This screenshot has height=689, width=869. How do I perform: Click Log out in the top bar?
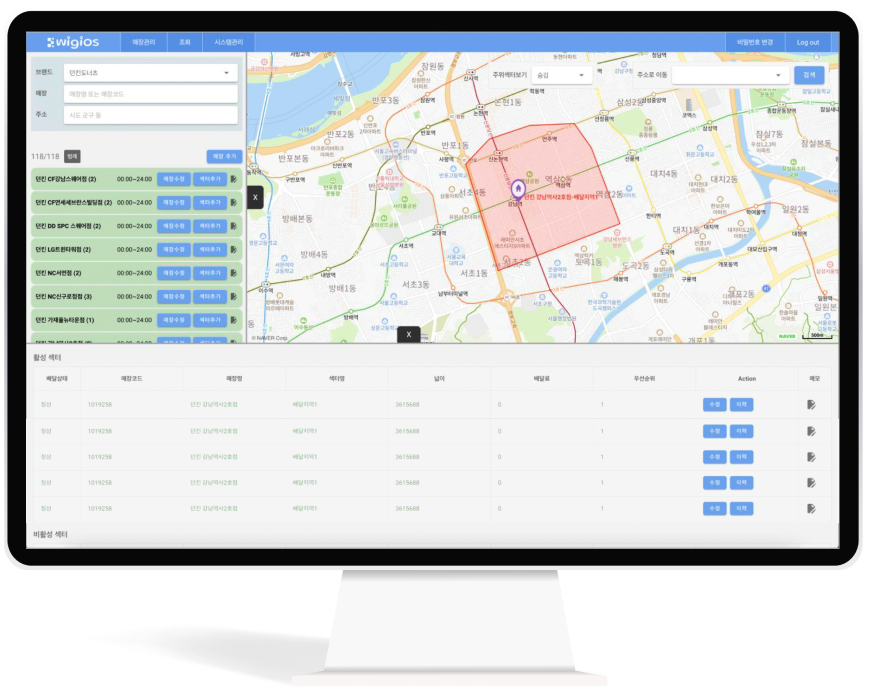click(807, 42)
